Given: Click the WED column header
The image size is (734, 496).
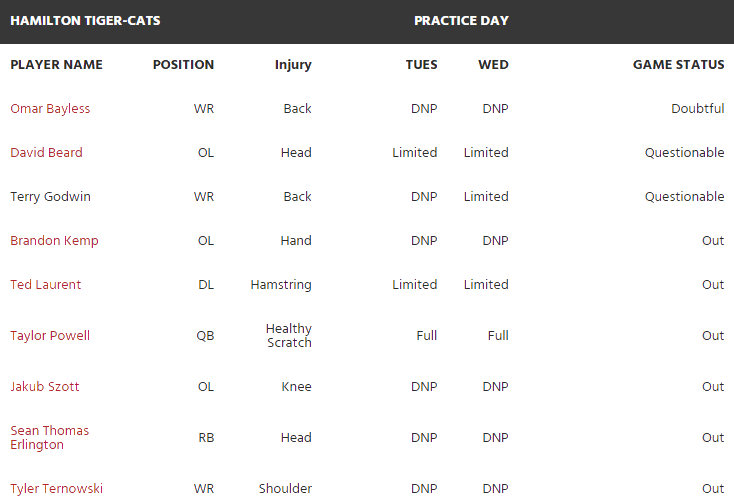Looking at the screenshot, I should coord(493,65).
